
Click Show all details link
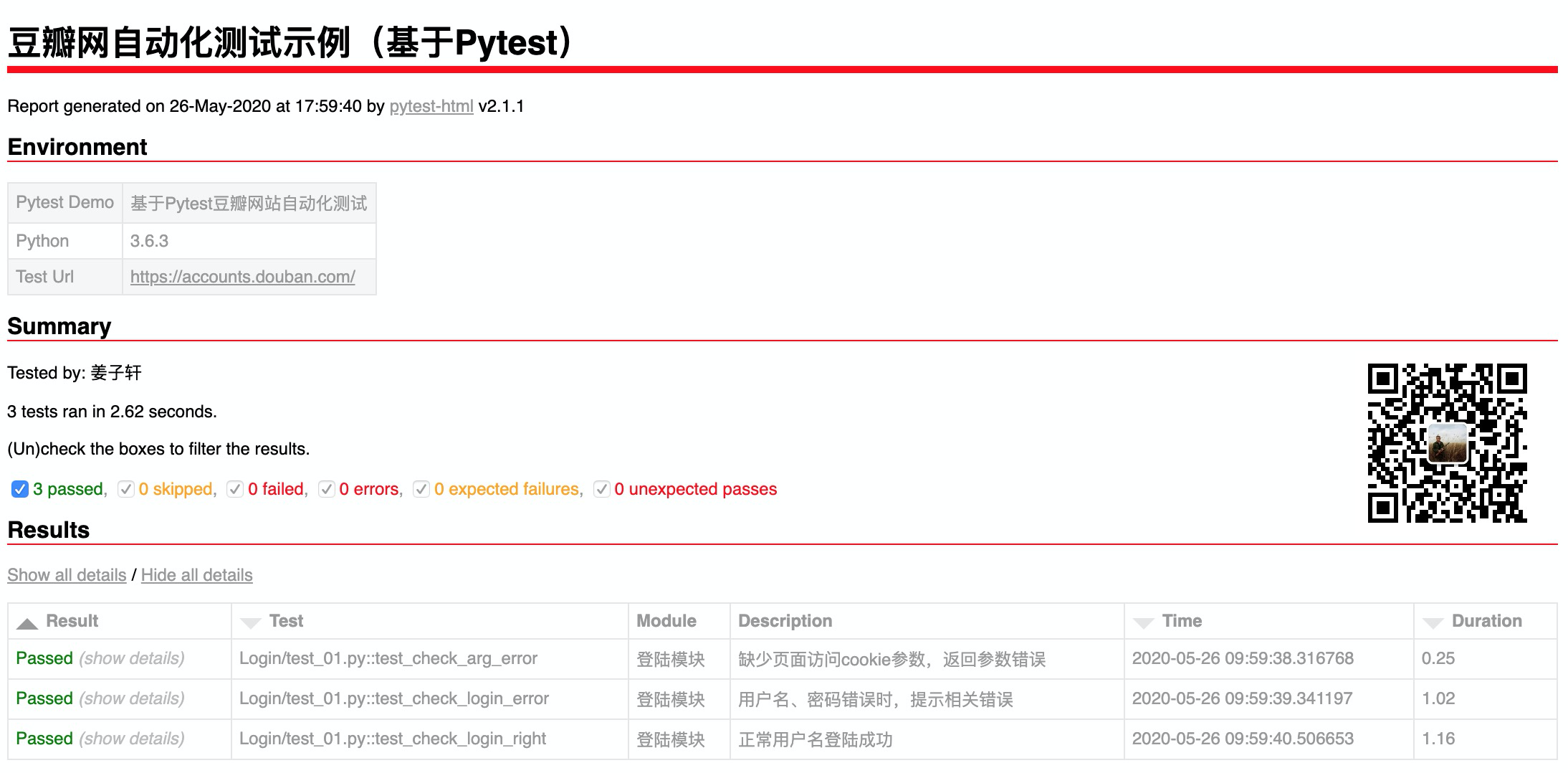coord(67,575)
